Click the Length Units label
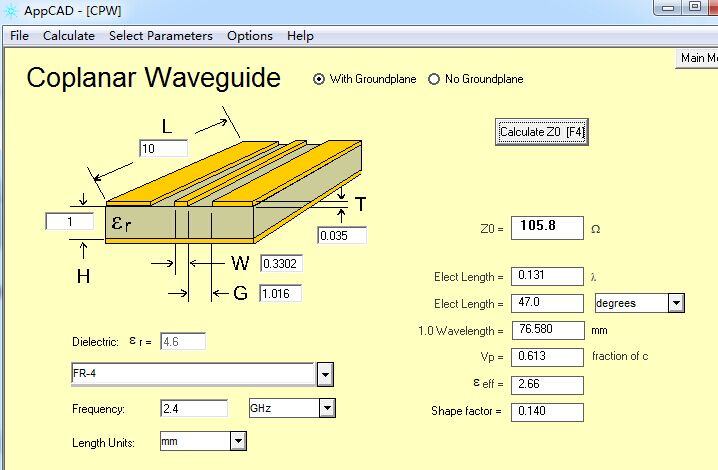Screen dimensions: 718x470 point(103,443)
